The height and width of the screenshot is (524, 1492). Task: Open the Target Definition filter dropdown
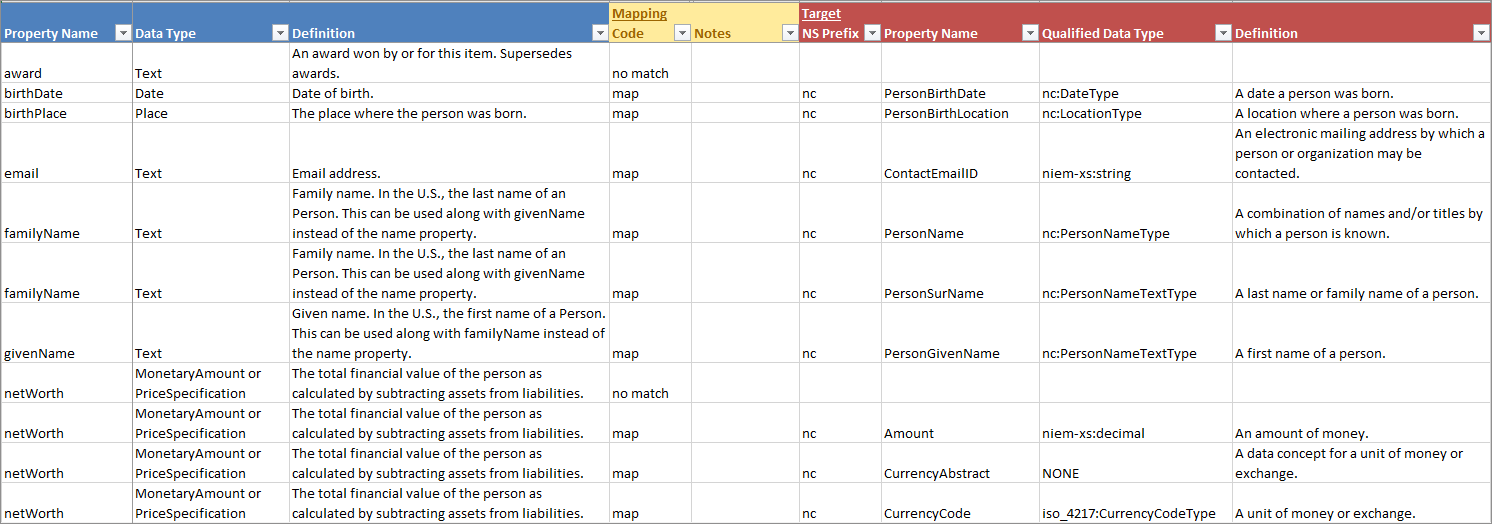point(1481,33)
